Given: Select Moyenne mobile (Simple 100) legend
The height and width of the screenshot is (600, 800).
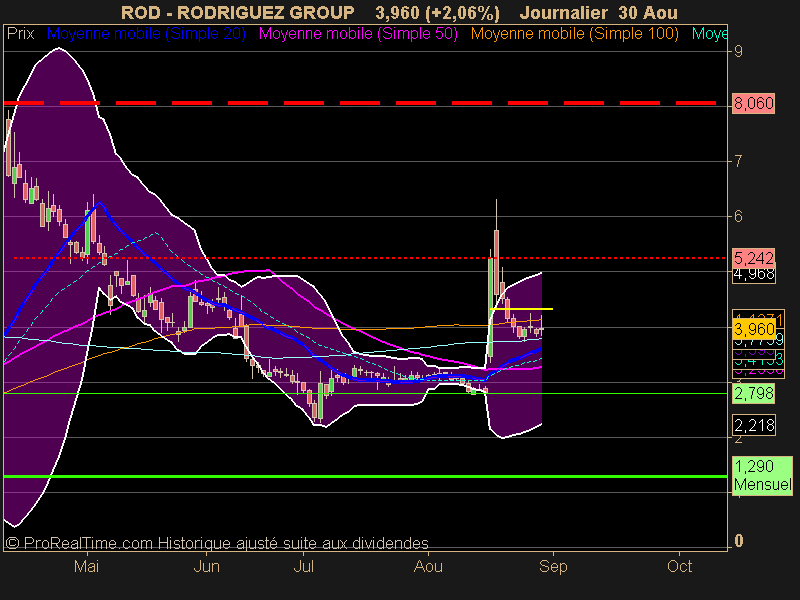Looking at the screenshot, I should pyautogui.click(x=574, y=34).
